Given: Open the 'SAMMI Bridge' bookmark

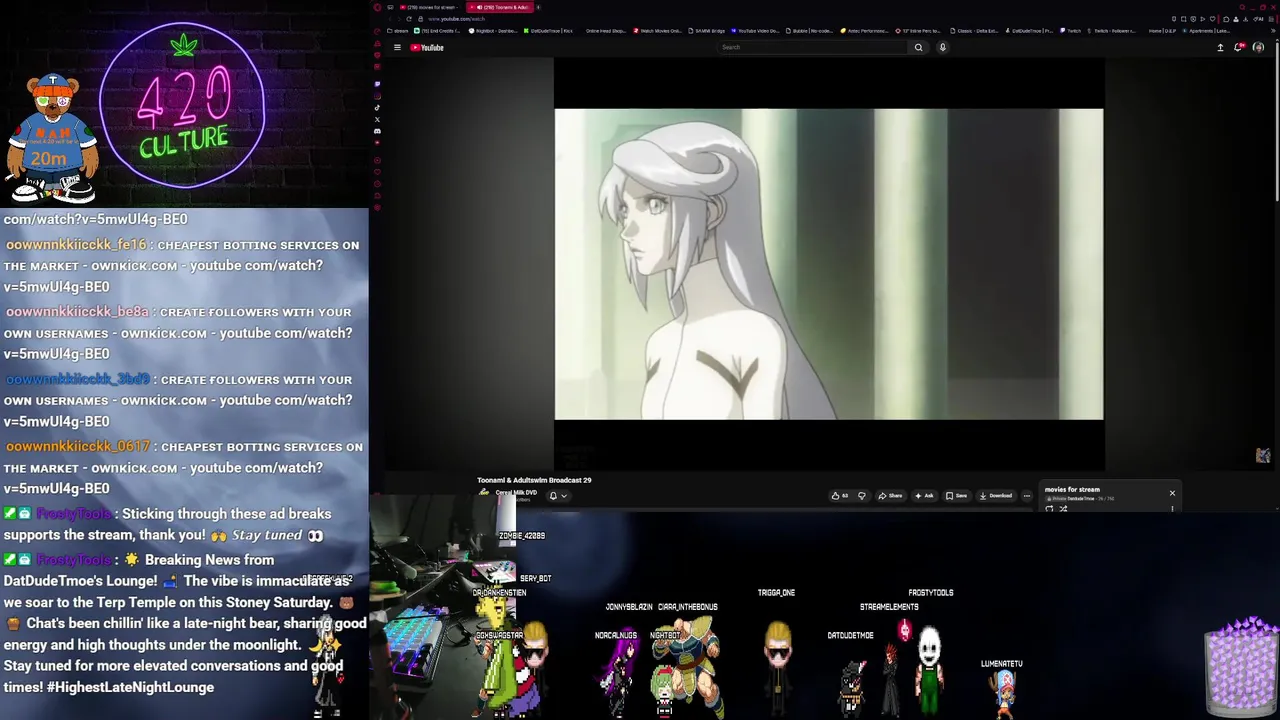Looking at the screenshot, I should (706, 31).
